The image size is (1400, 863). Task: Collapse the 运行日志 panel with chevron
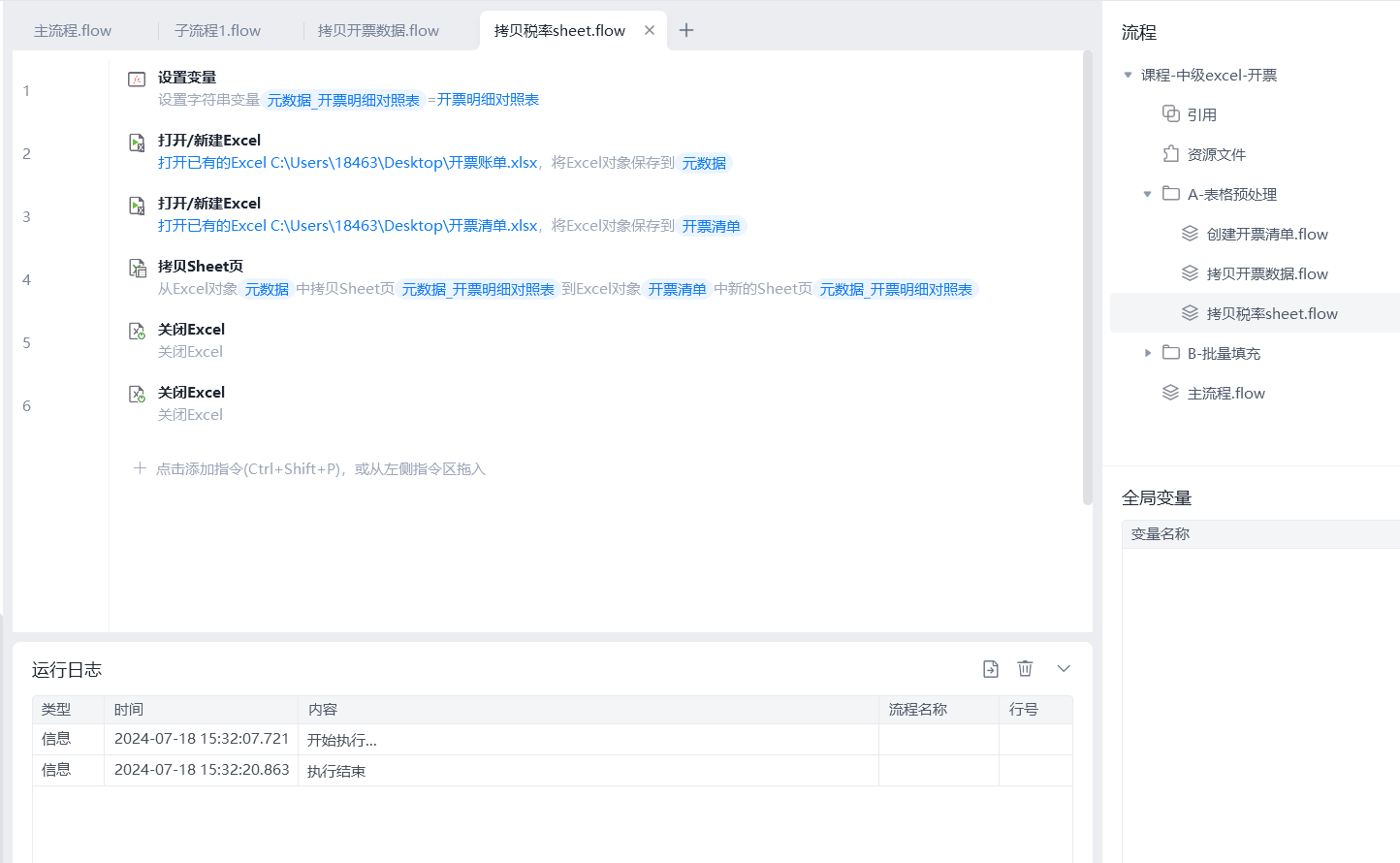1064,669
